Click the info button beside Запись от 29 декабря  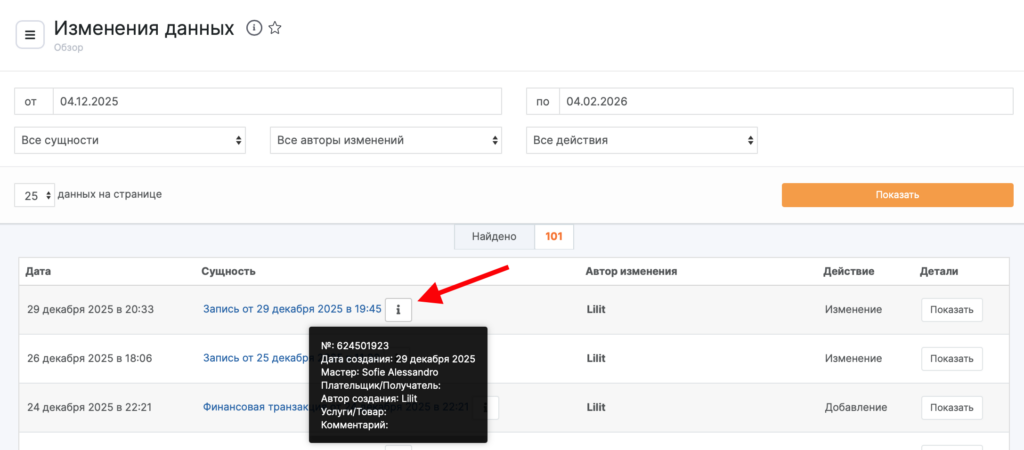click(398, 310)
